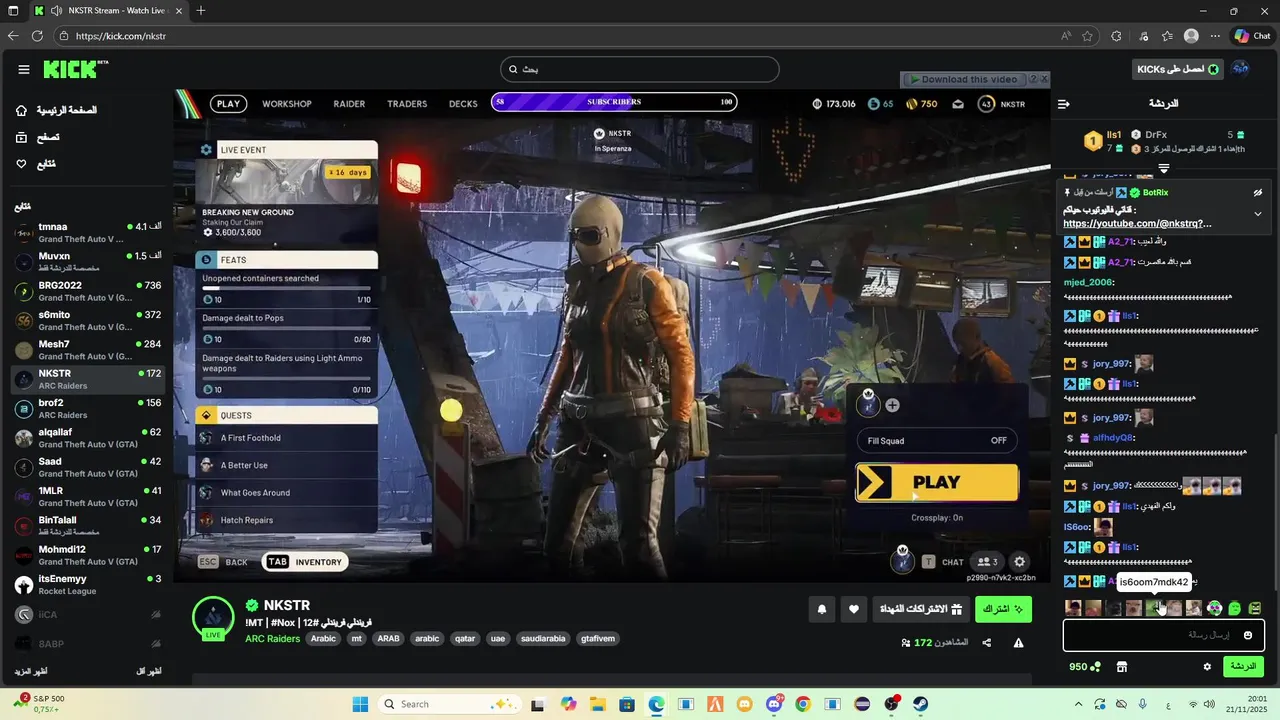Report the stream warning icon
Viewport: 1280px width, 720px height.
click(x=1018, y=643)
